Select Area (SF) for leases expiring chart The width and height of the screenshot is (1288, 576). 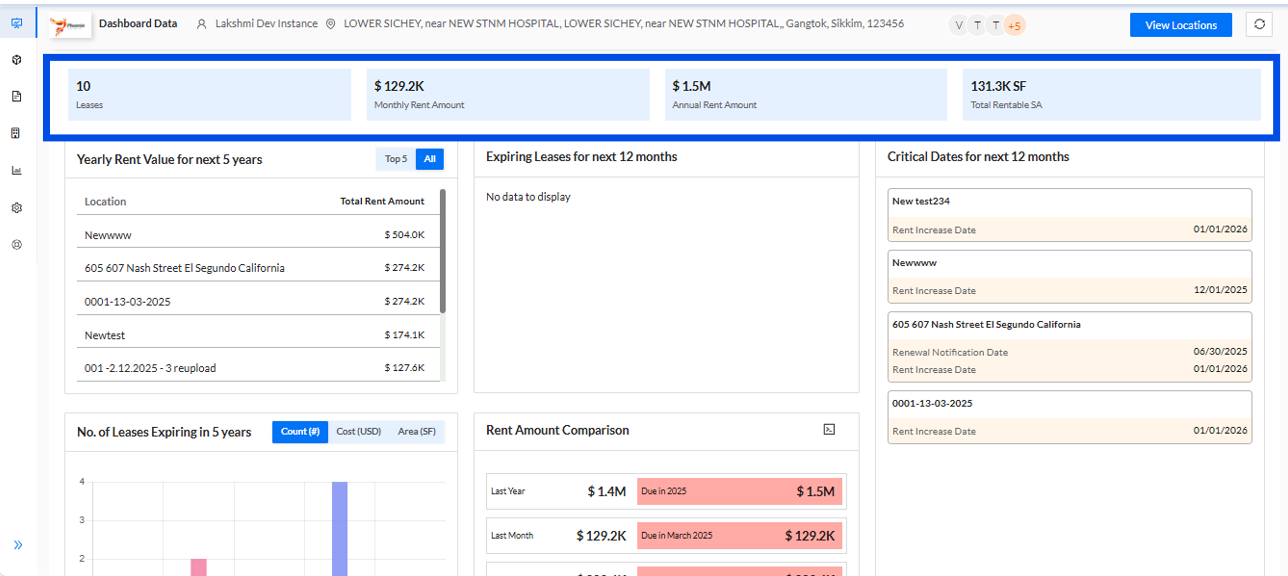pos(417,432)
